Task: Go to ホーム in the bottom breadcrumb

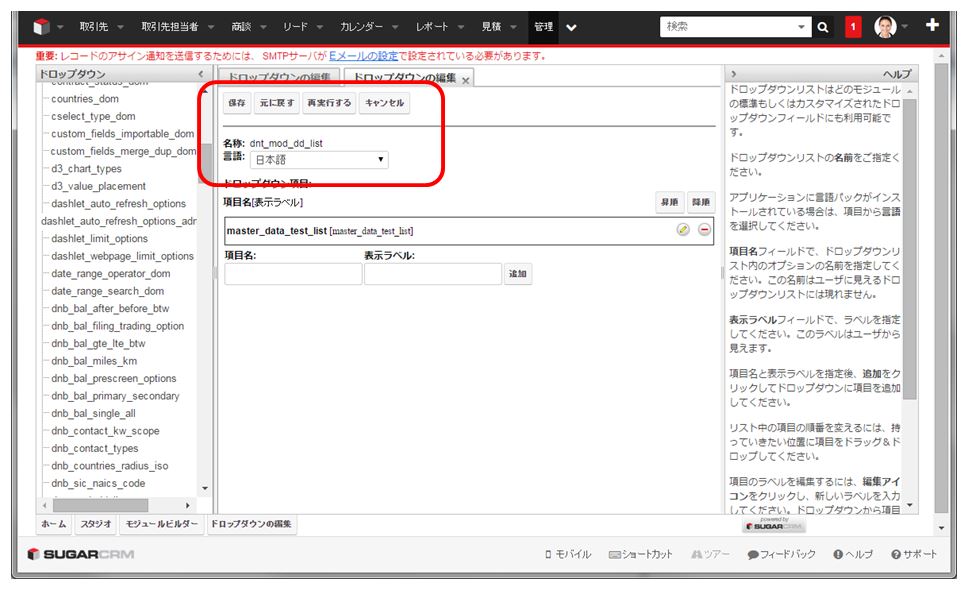Action: click(54, 524)
